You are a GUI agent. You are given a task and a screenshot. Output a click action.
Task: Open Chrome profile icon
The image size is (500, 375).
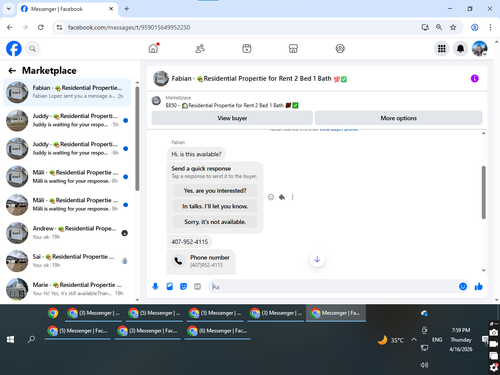tap(475, 27)
